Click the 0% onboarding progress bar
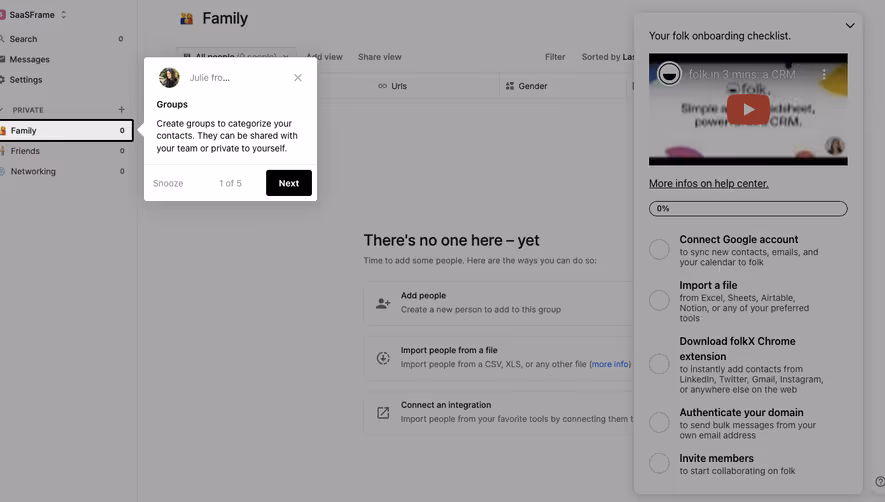The height and width of the screenshot is (502, 885). (748, 208)
